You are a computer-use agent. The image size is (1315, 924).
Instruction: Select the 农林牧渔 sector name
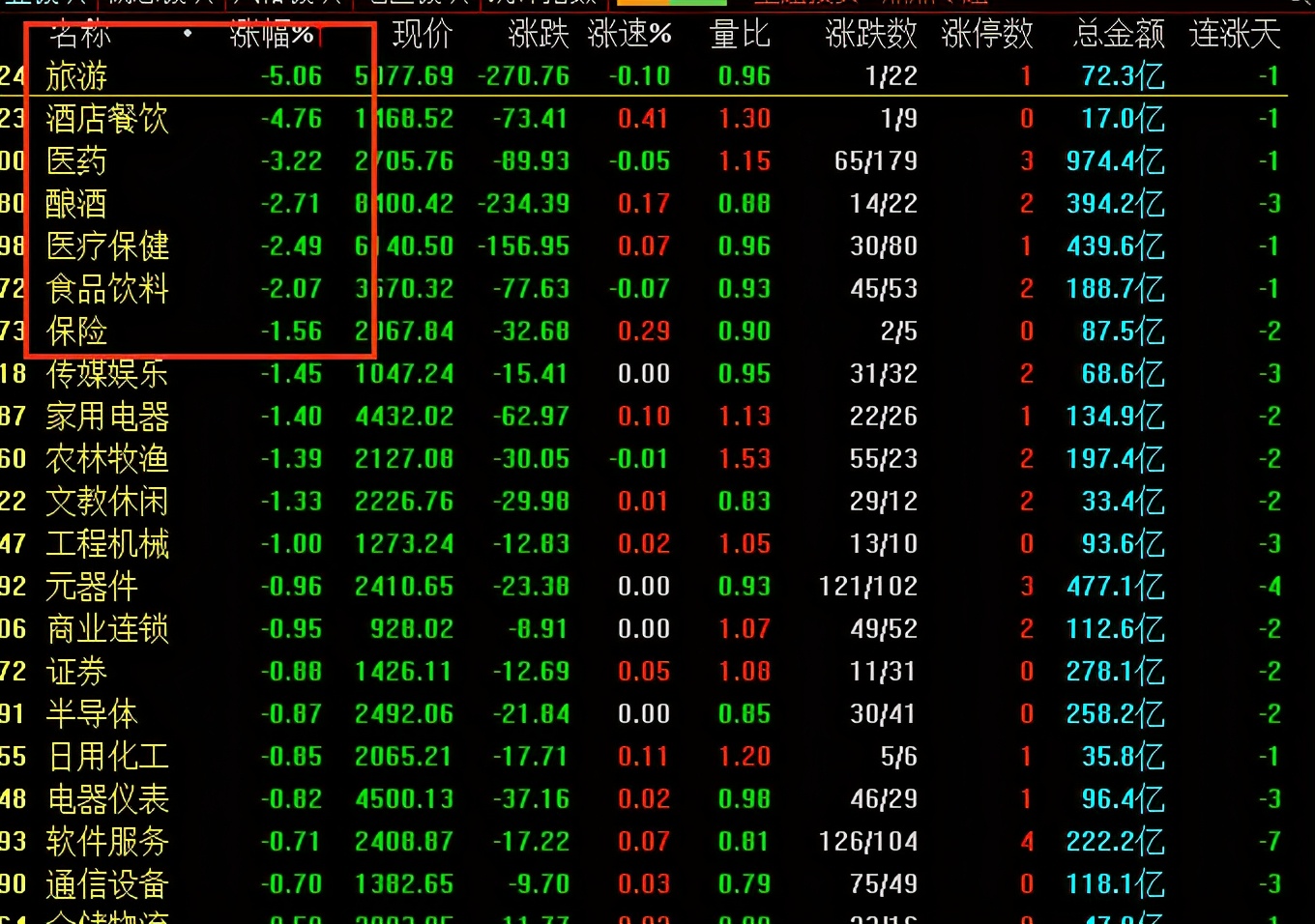(107, 458)
